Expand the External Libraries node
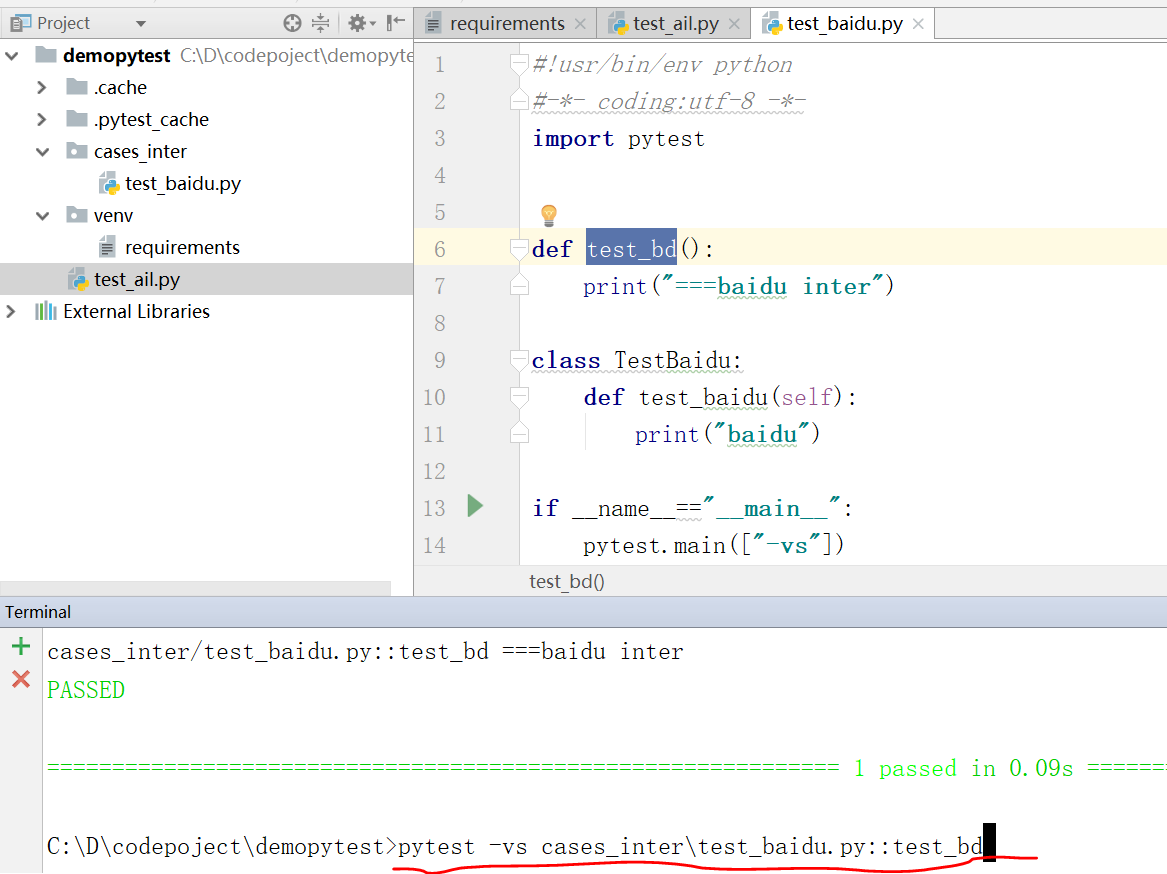 (x=10, y=311)
